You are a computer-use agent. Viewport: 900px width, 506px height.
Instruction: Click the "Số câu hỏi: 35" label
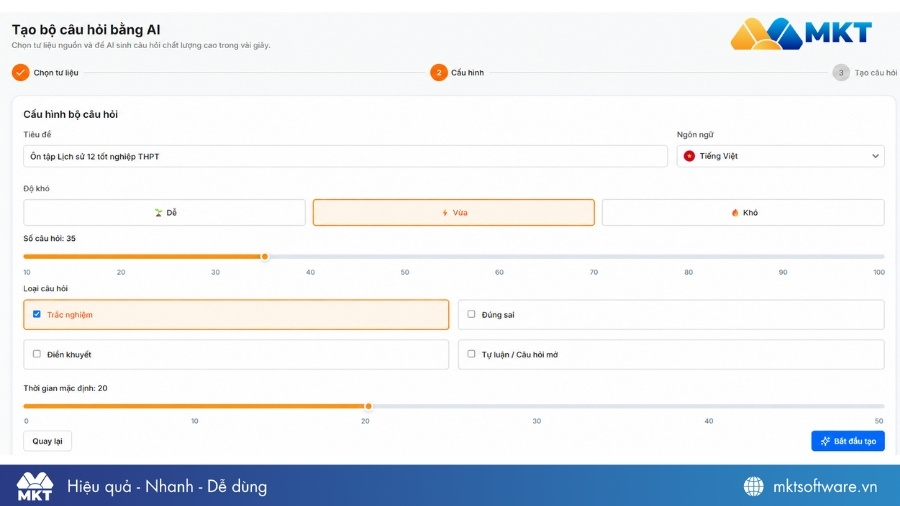pyautogui.click(x=49, y=238)
